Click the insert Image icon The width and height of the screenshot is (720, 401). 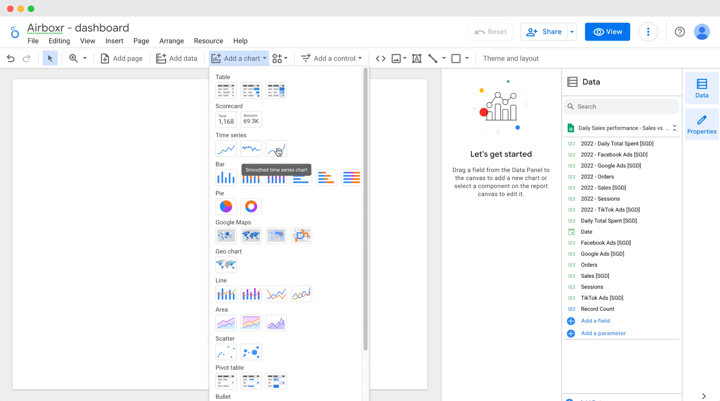pyautogui.click(x=396, y=58)
